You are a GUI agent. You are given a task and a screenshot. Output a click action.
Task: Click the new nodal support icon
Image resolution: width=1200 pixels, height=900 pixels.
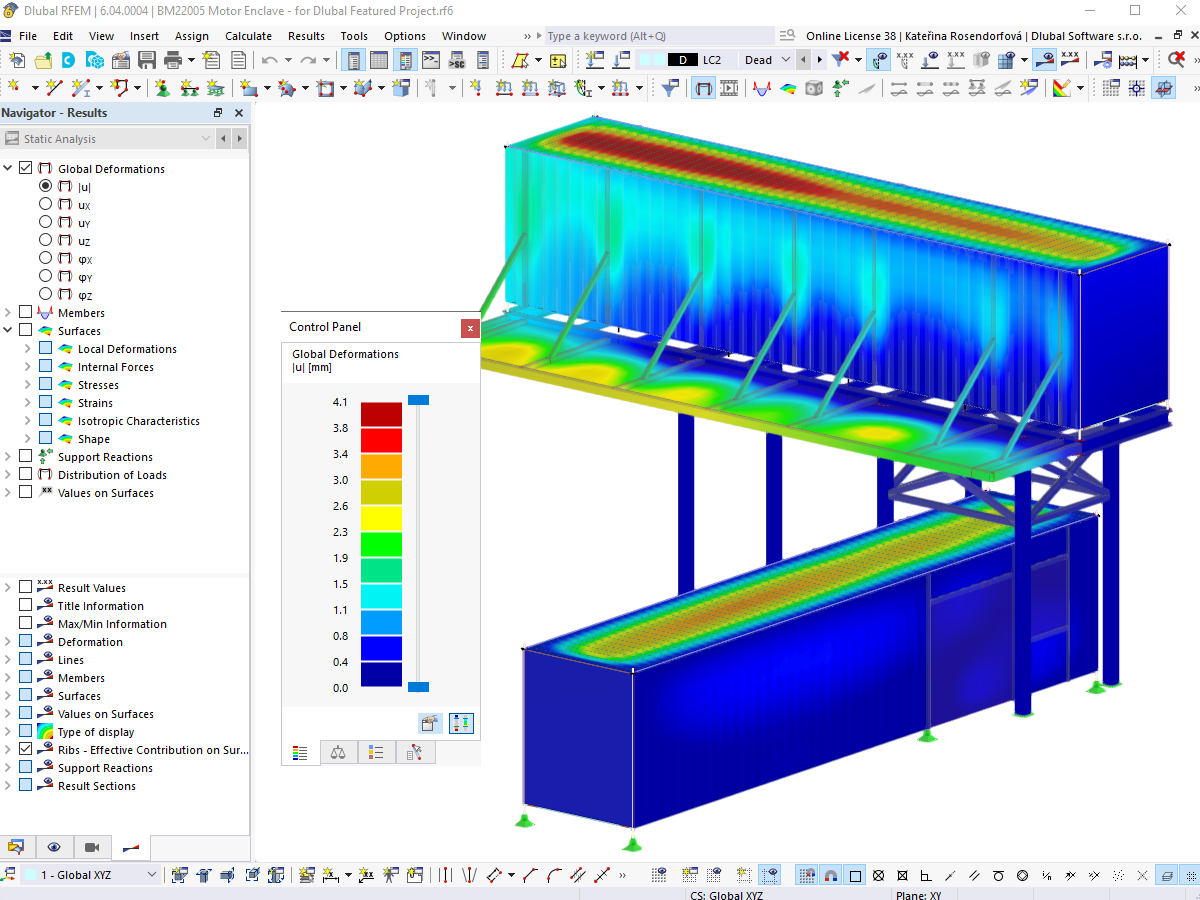162,88
